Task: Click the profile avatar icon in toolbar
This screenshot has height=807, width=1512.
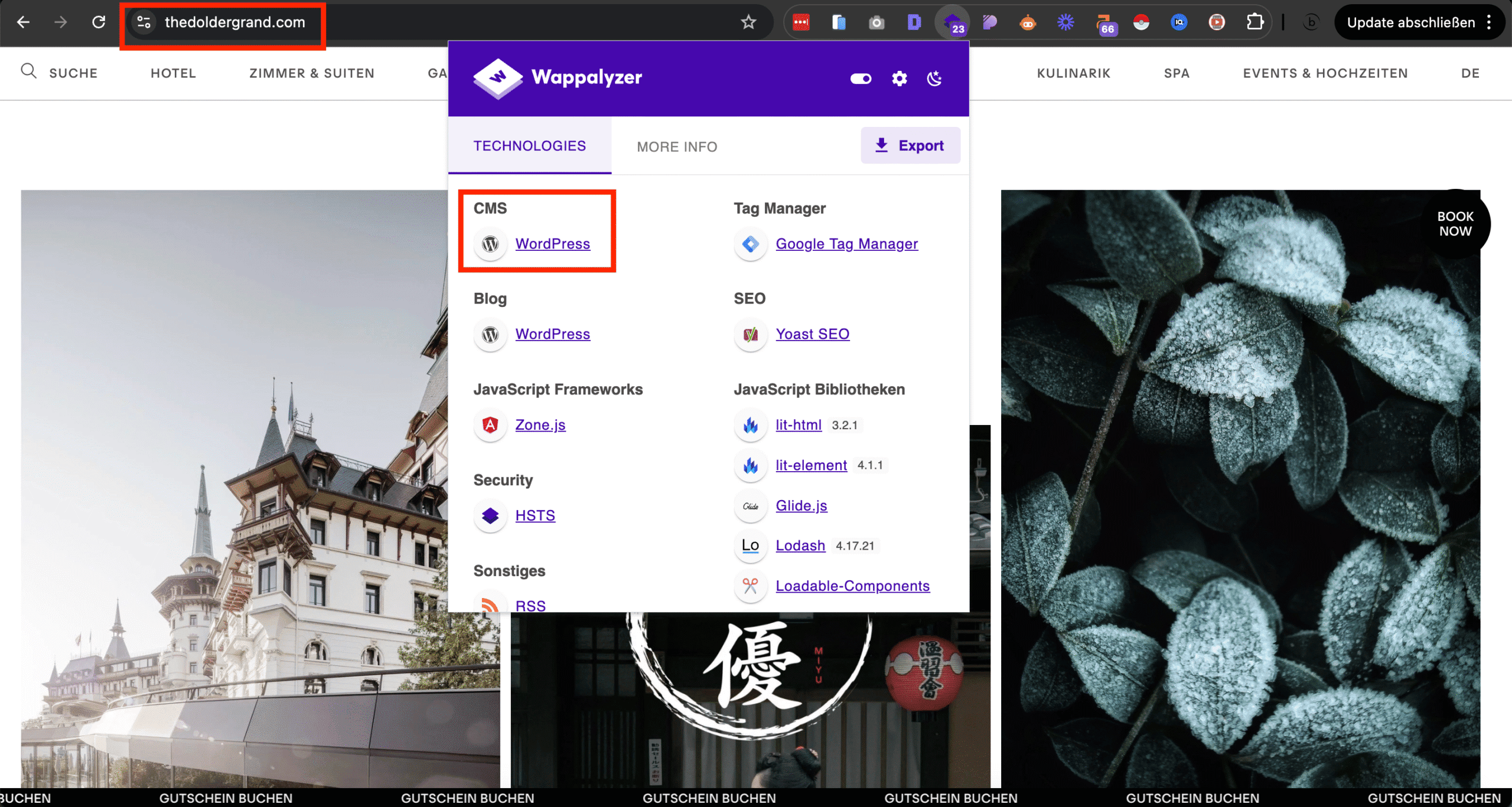Action: point(1311,22)
